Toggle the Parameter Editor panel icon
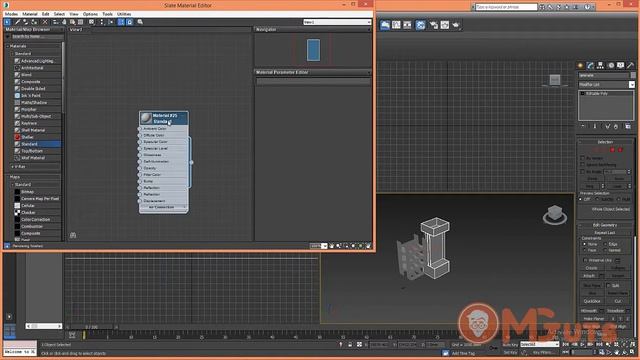 (x=130, y=22)
